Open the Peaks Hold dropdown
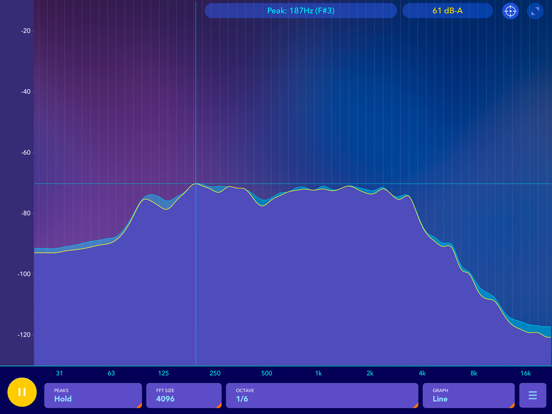The width and height of the screenshot is (552, 414). pyautogui.click(x=93, y=395)
